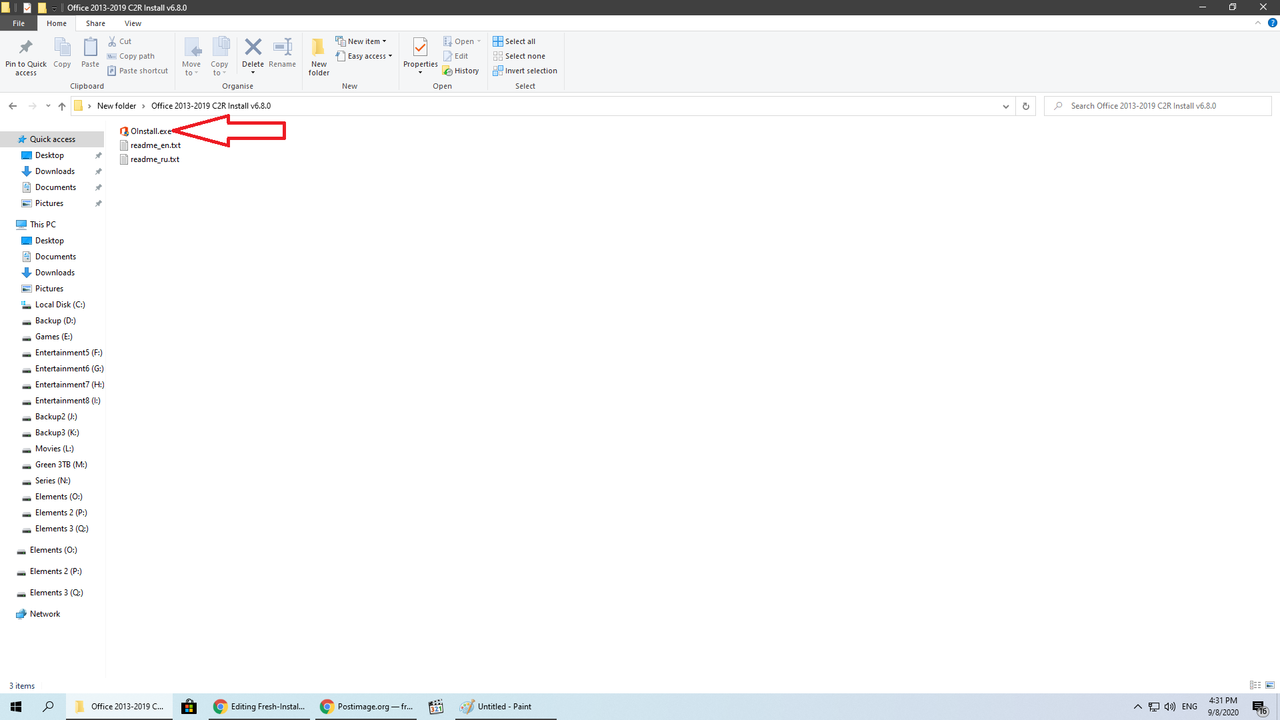The image size is (1280, 720).
Task: Expand the Open dropdown in ribbon
Action: pos(478,41)
